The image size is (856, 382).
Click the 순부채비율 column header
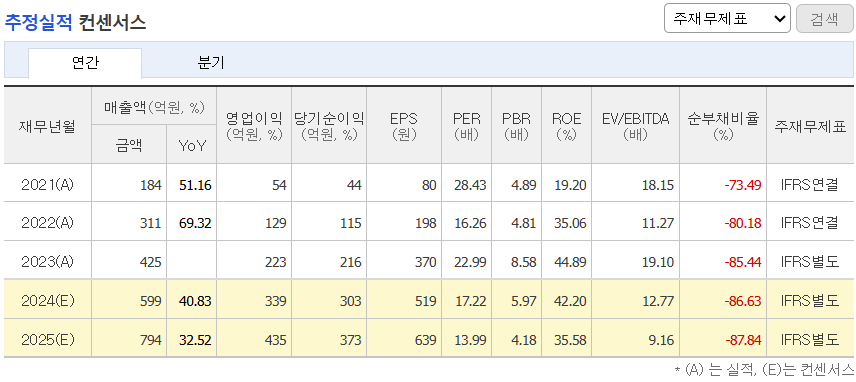click(x=723, y=126)
